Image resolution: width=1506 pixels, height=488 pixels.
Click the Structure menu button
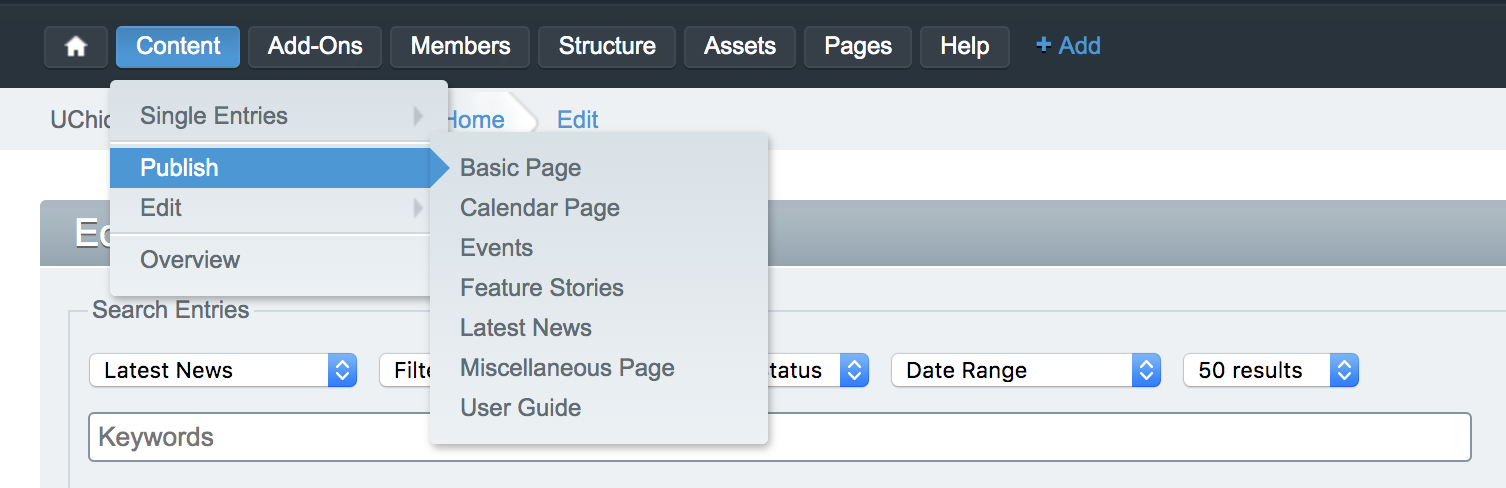point(607,47)
